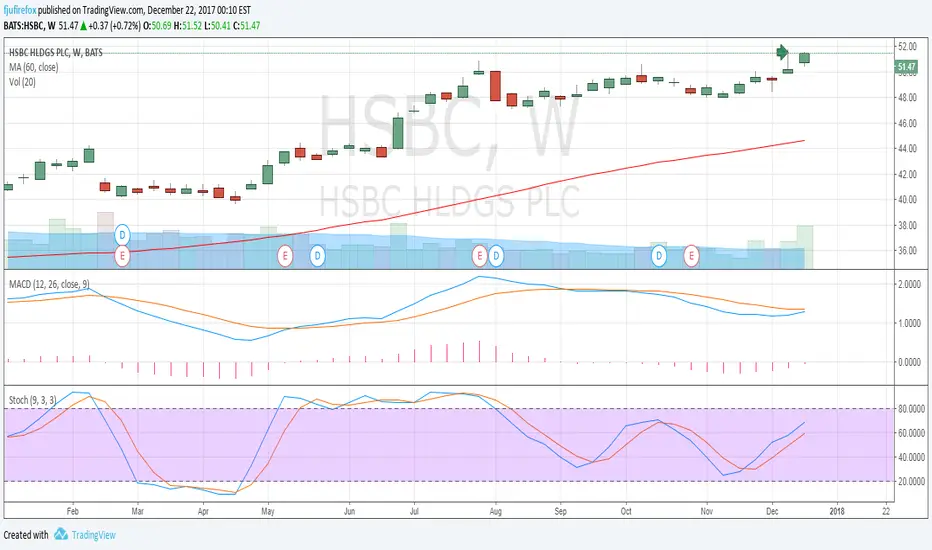
Task: Click the green 51.47 current price tag
Action: [x=906, y=67]
